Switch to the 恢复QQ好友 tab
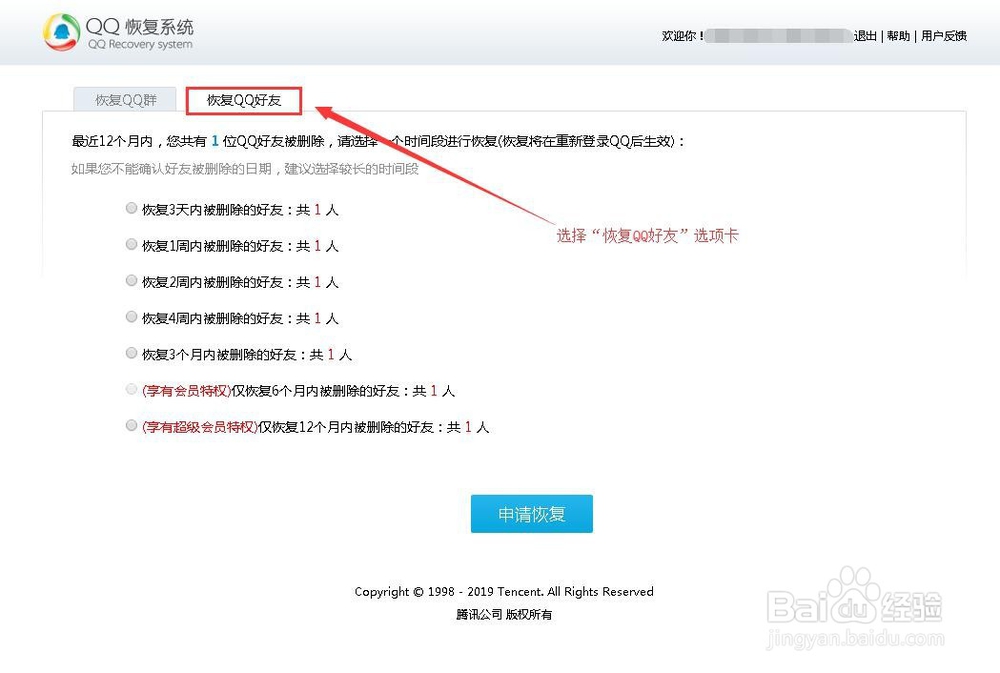Viewport: 1000px width, 673px height. [243, 99]
